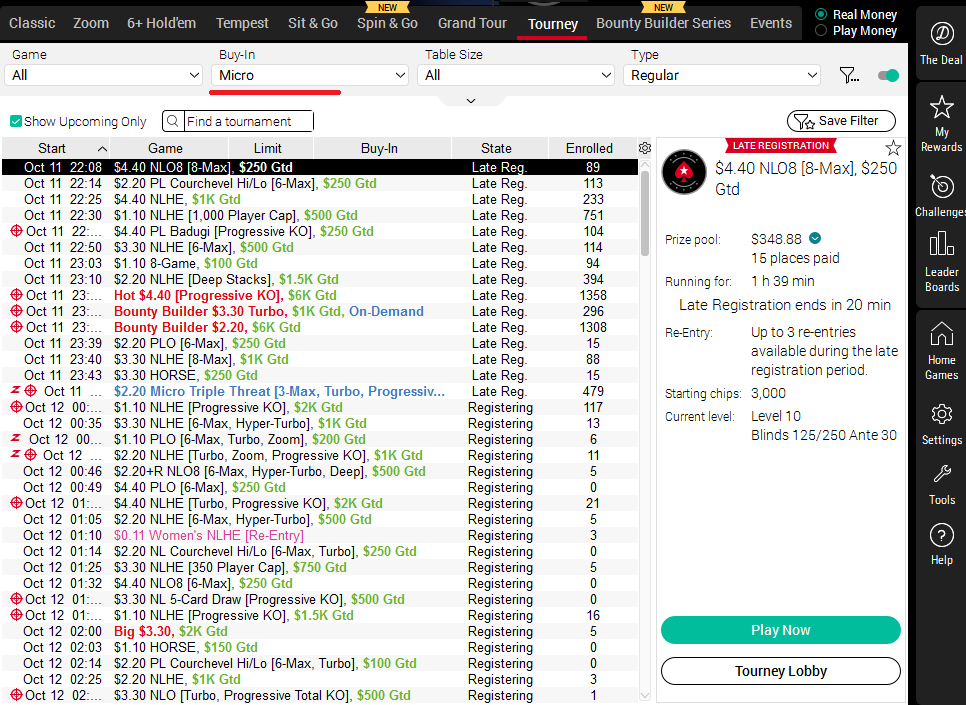Open the Type dropdown set to Regular
Viewport: 966px width, 705px height.
[x=722, y=75]
